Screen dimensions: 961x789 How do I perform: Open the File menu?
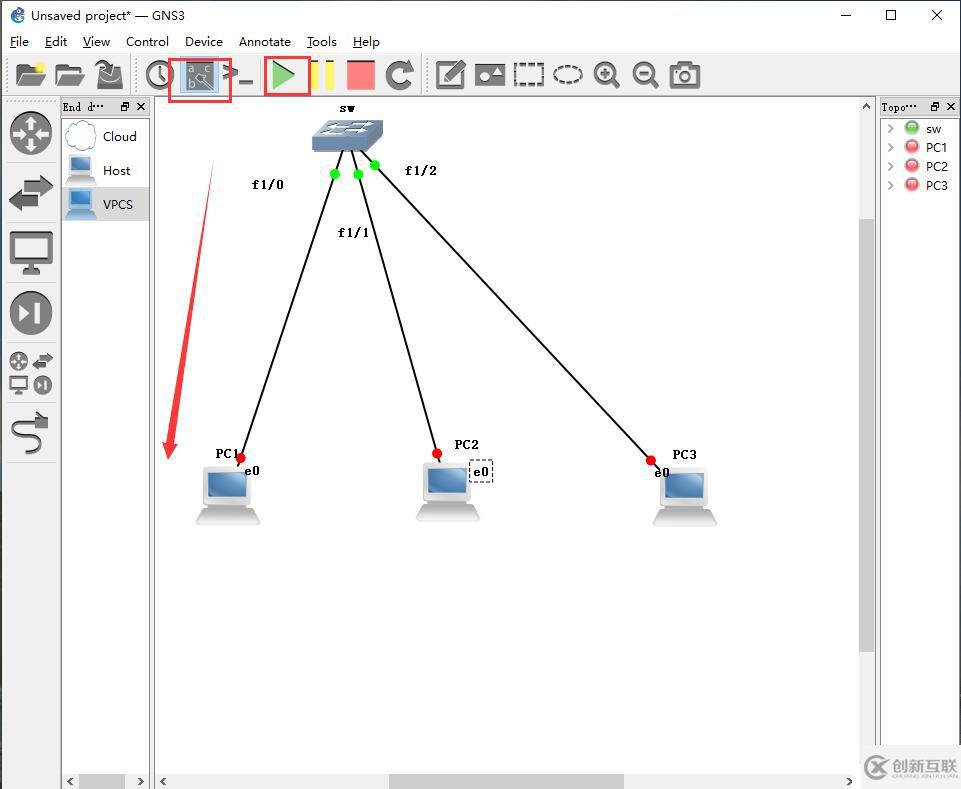(19, 42)
